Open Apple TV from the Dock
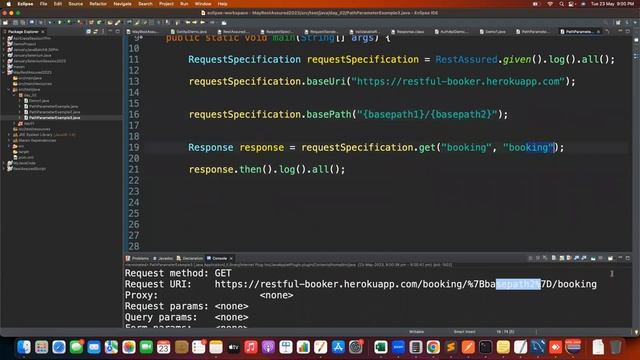The height and width of the screenshot is (360, 640). [233, 347]
